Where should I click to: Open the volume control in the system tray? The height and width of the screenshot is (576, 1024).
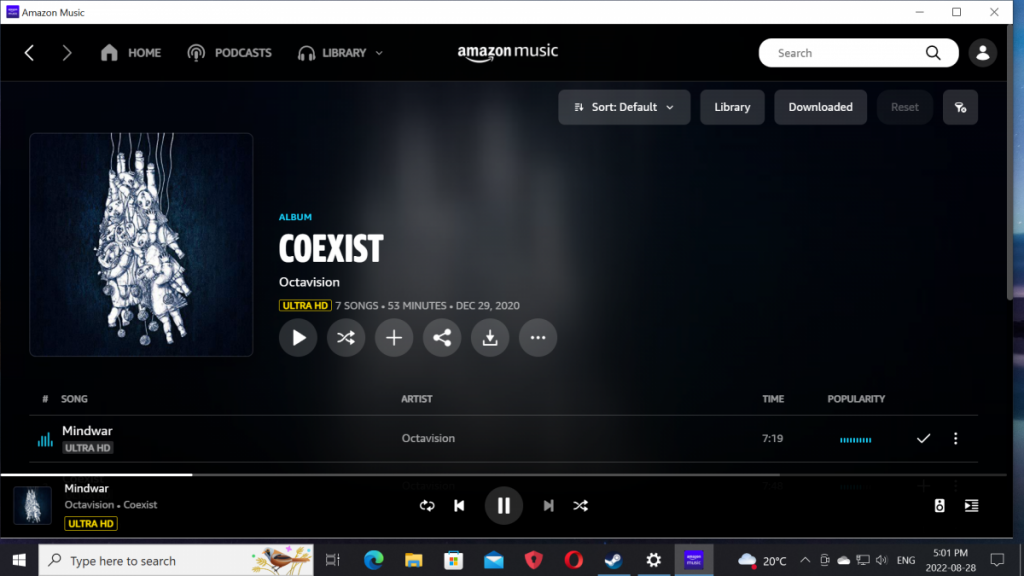tap(882, 560)
